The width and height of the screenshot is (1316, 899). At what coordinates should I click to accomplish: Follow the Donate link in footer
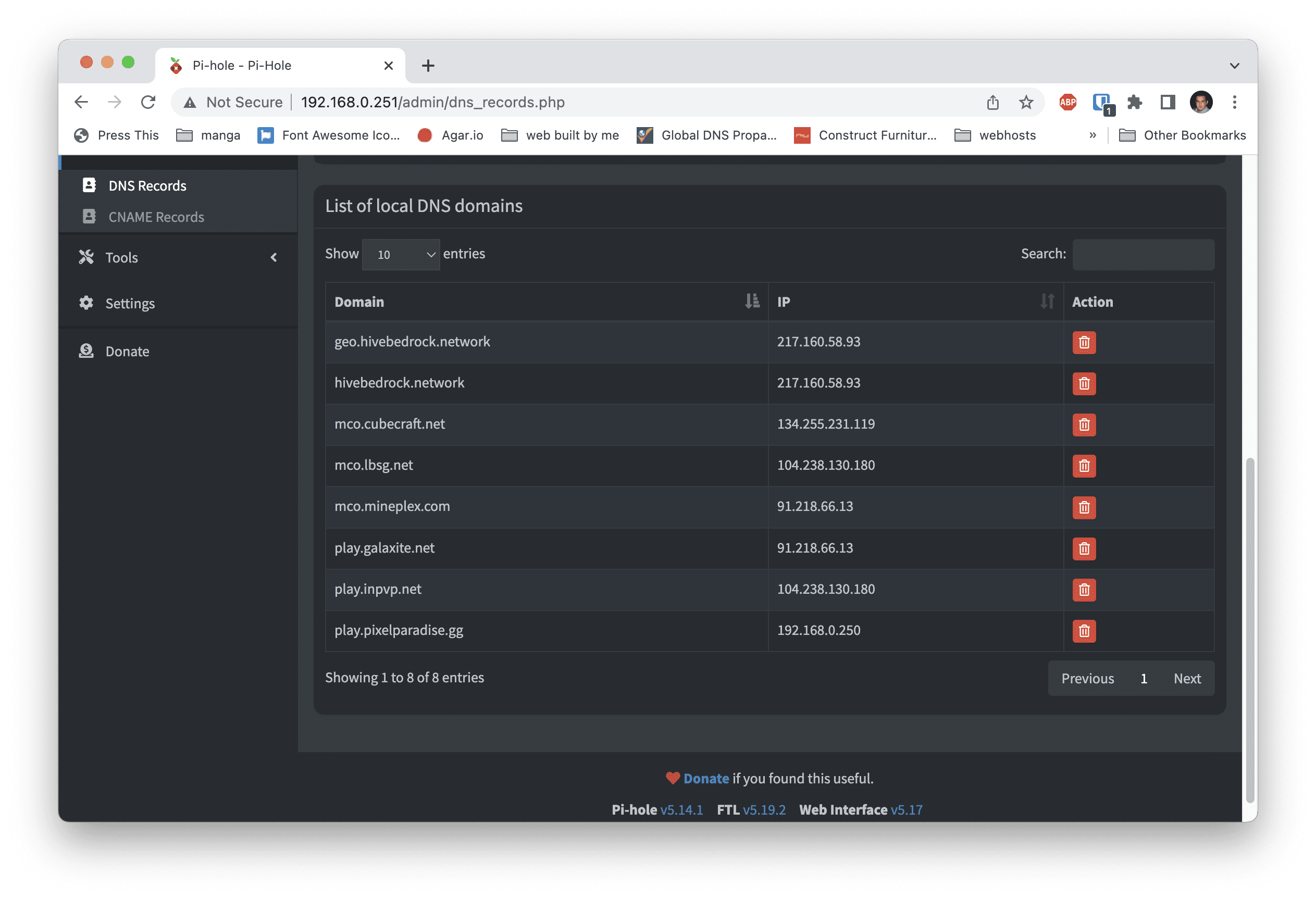click(705, 778)
